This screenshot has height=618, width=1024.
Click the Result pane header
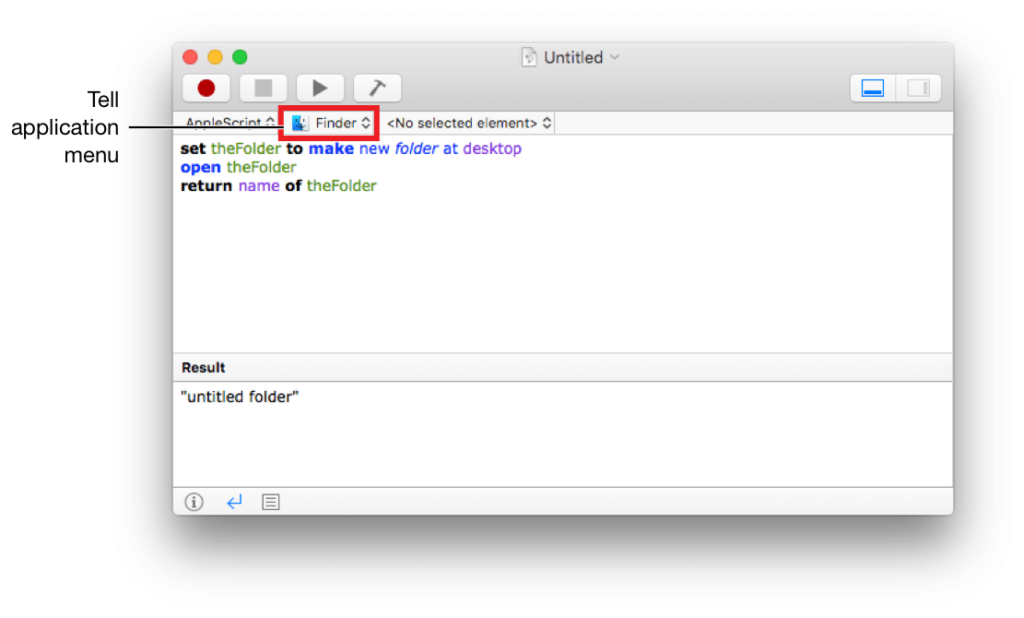pos(563,368)
